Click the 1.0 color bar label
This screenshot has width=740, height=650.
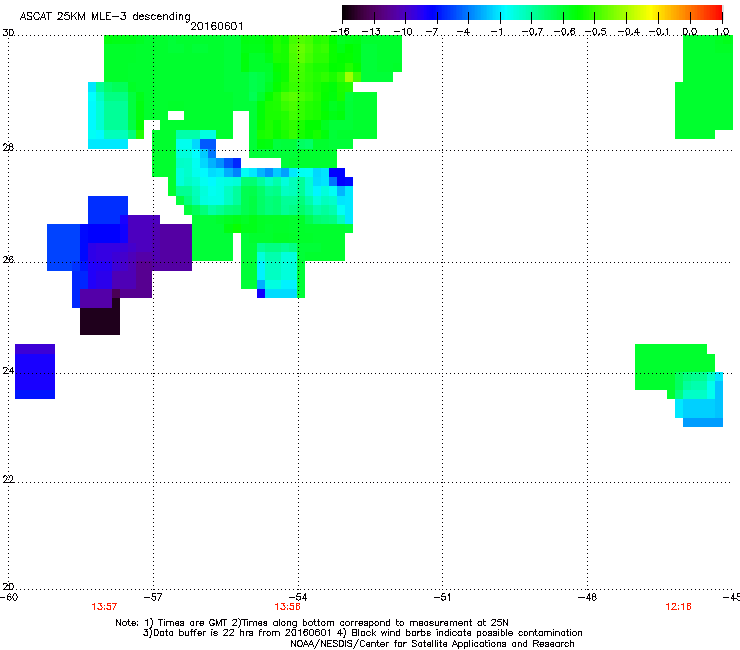pyautogui.click(x=722, y=32)
